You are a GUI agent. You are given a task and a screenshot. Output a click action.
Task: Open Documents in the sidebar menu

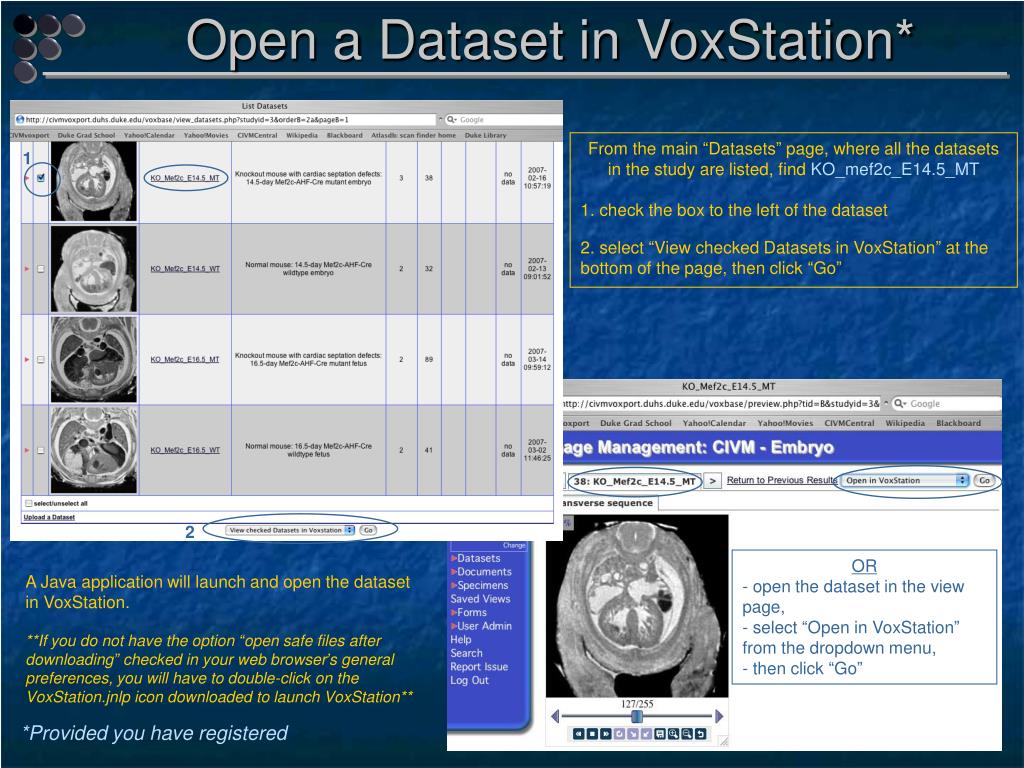[485, 571]
